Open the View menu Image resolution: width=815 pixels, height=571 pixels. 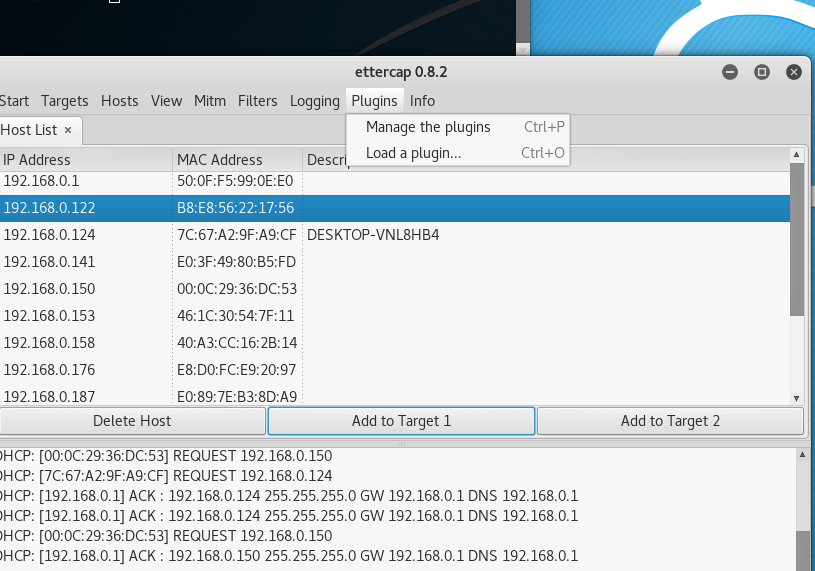(x=166, y=101)
